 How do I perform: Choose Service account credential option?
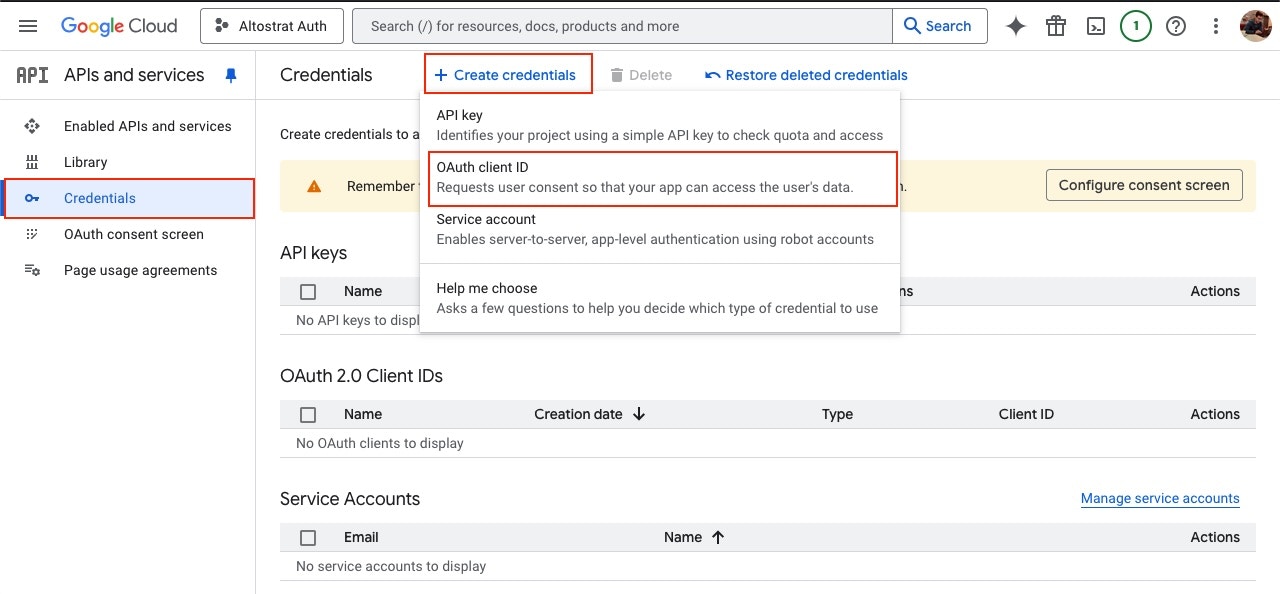(x=660, y=229)
